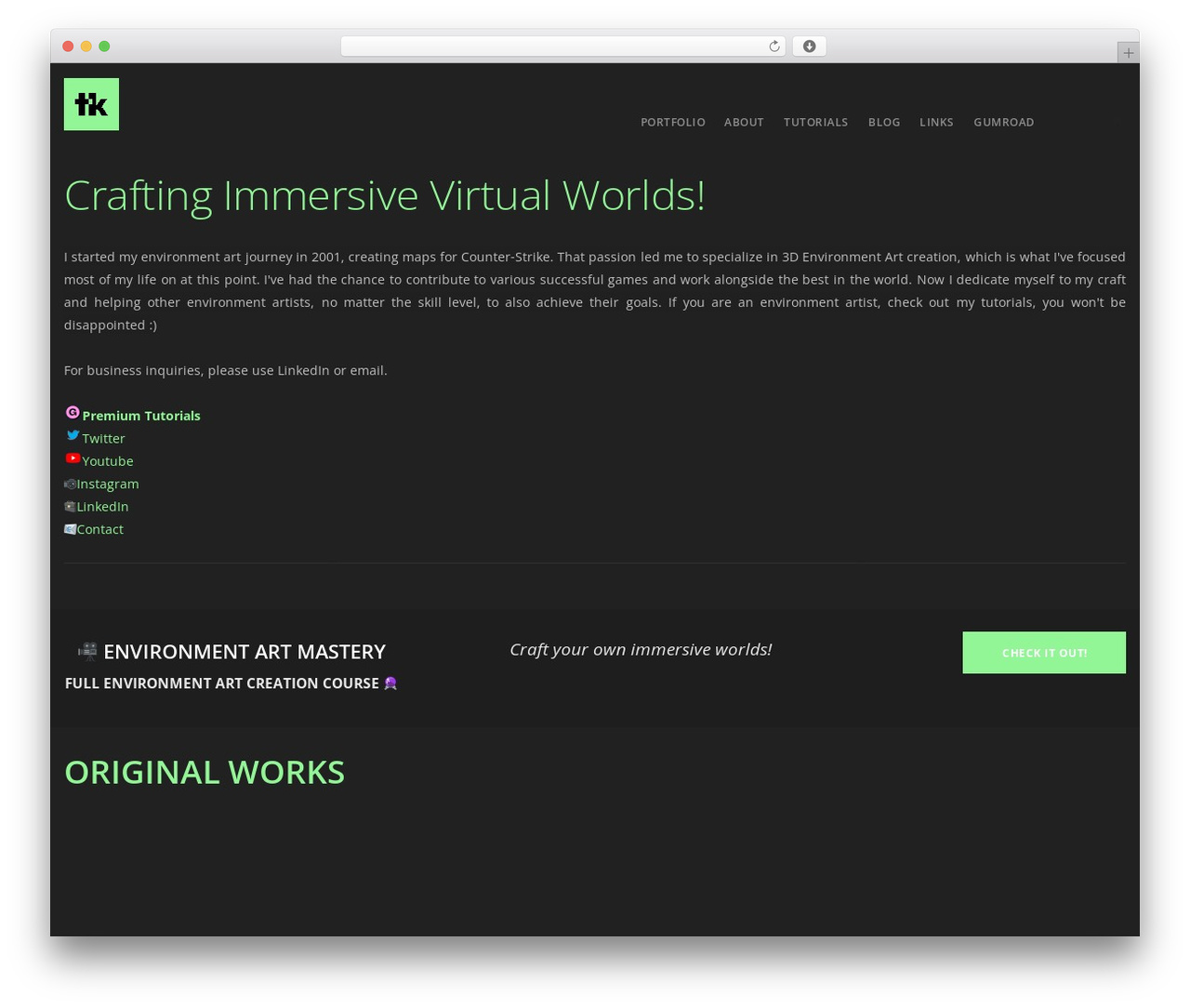Add a new browser tab
The width and height of the screenshot is (1190, 1008).
coord(1128,53)
